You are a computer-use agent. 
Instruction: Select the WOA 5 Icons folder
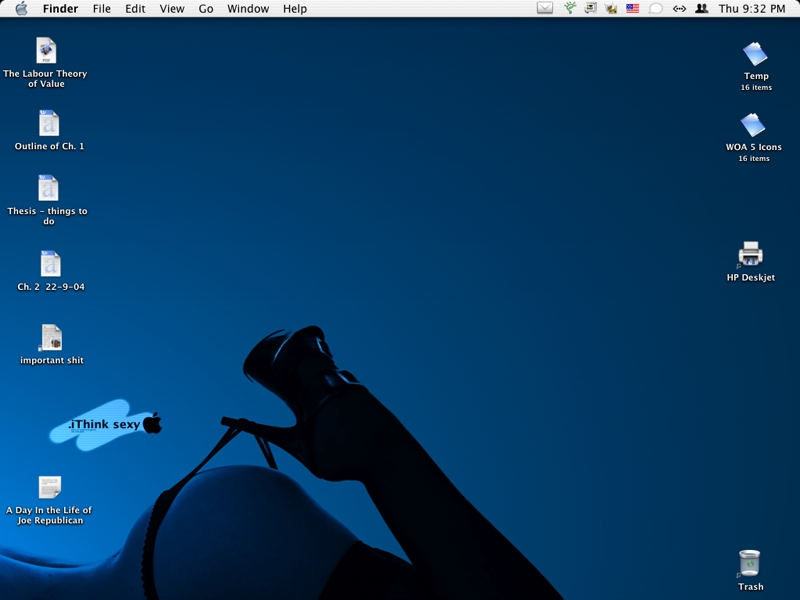753,125
